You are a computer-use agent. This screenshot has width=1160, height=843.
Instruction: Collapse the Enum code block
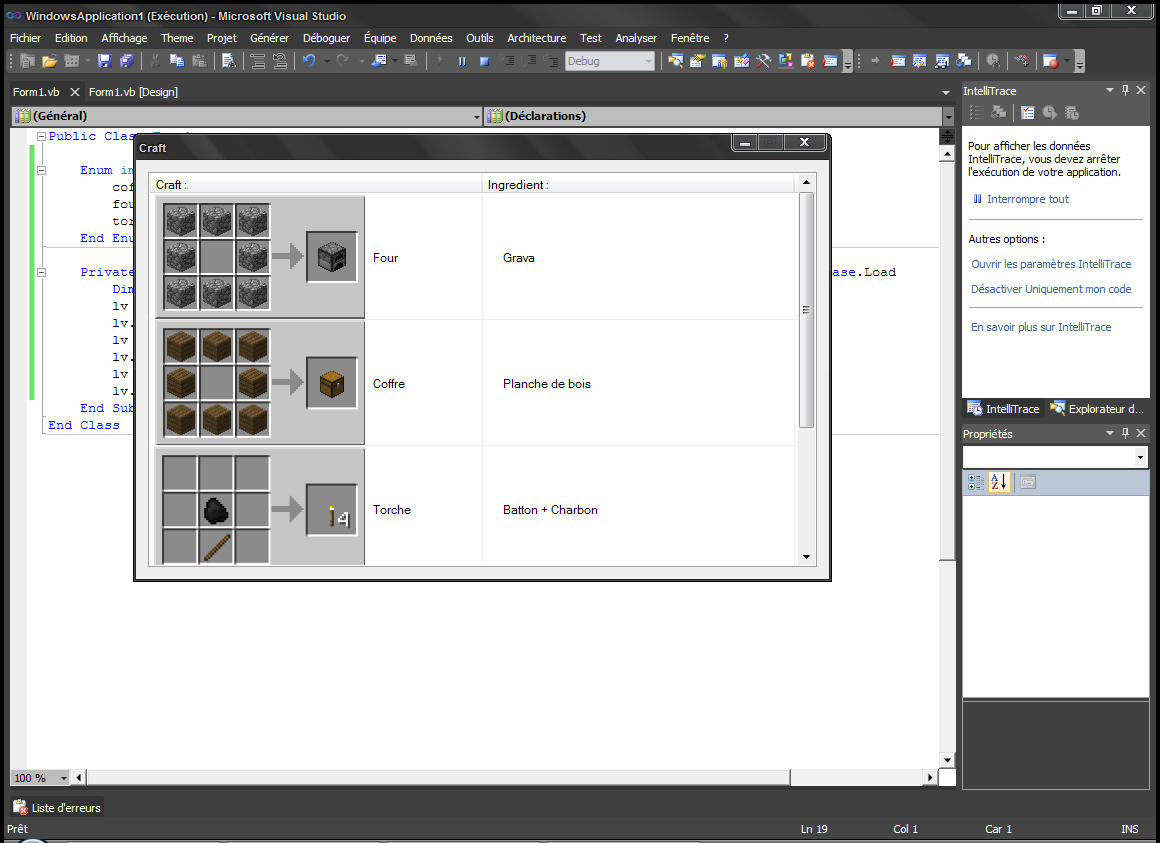pyautogui.click(x=41, y=170)
